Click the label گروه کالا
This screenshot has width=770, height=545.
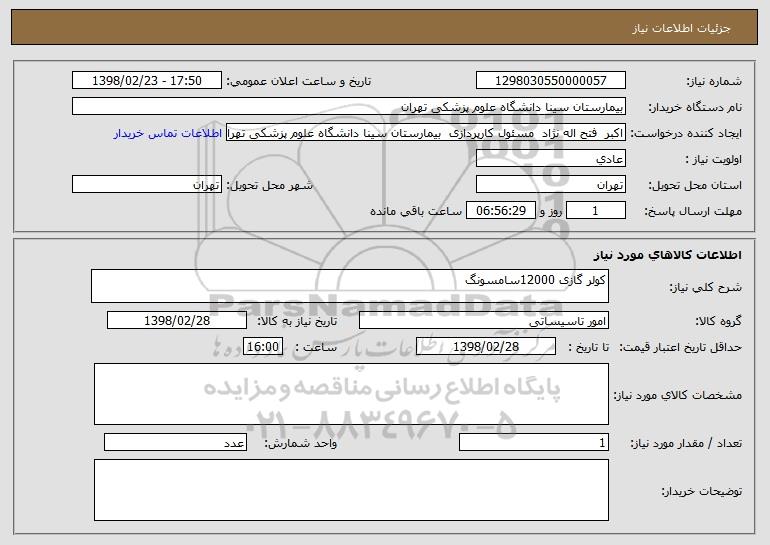[x=718, y=322]
